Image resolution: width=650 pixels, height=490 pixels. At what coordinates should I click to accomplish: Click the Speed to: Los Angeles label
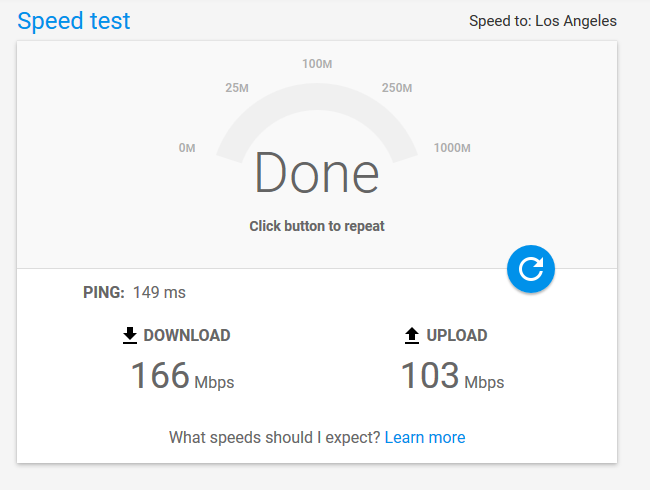[x=543, y=21]
